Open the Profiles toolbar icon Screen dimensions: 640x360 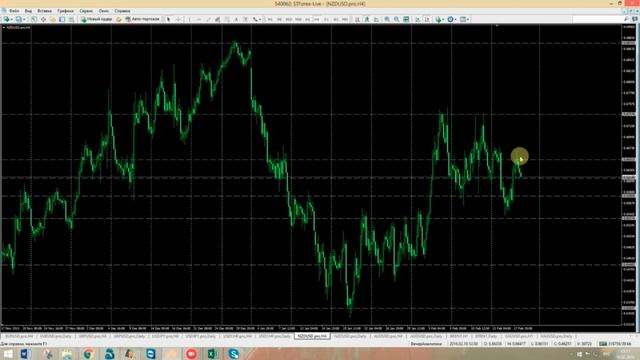[x=18, y=19]
